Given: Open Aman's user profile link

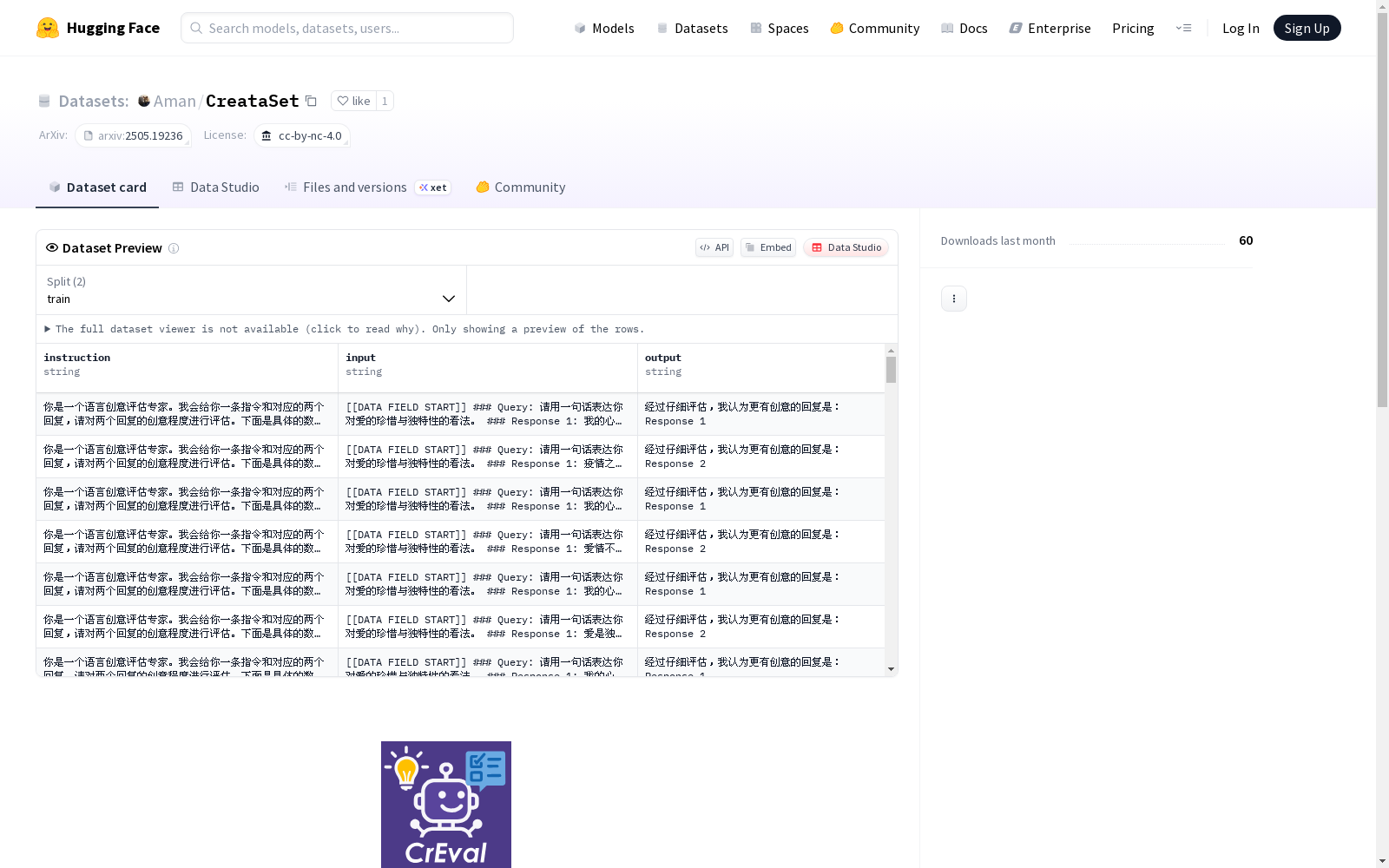Looking at the screenshot, I should click(x=174, y=101).
